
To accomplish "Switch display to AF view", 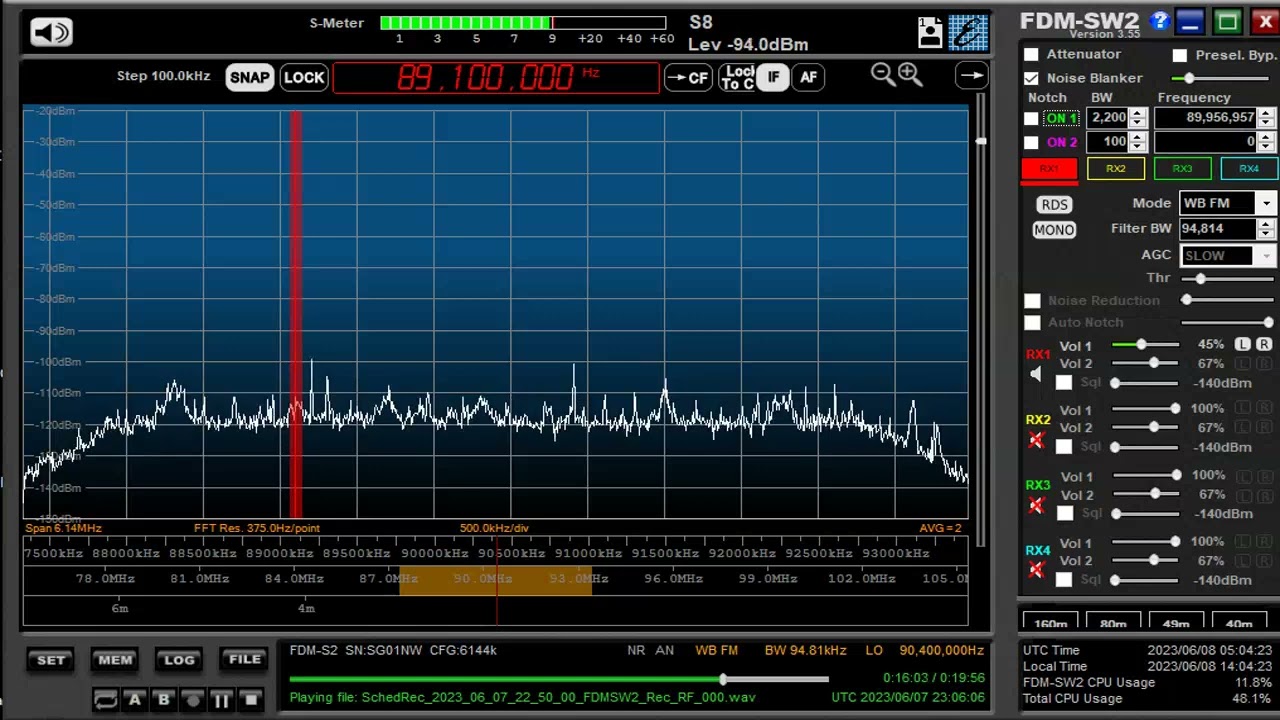I will tap(808, 77).
